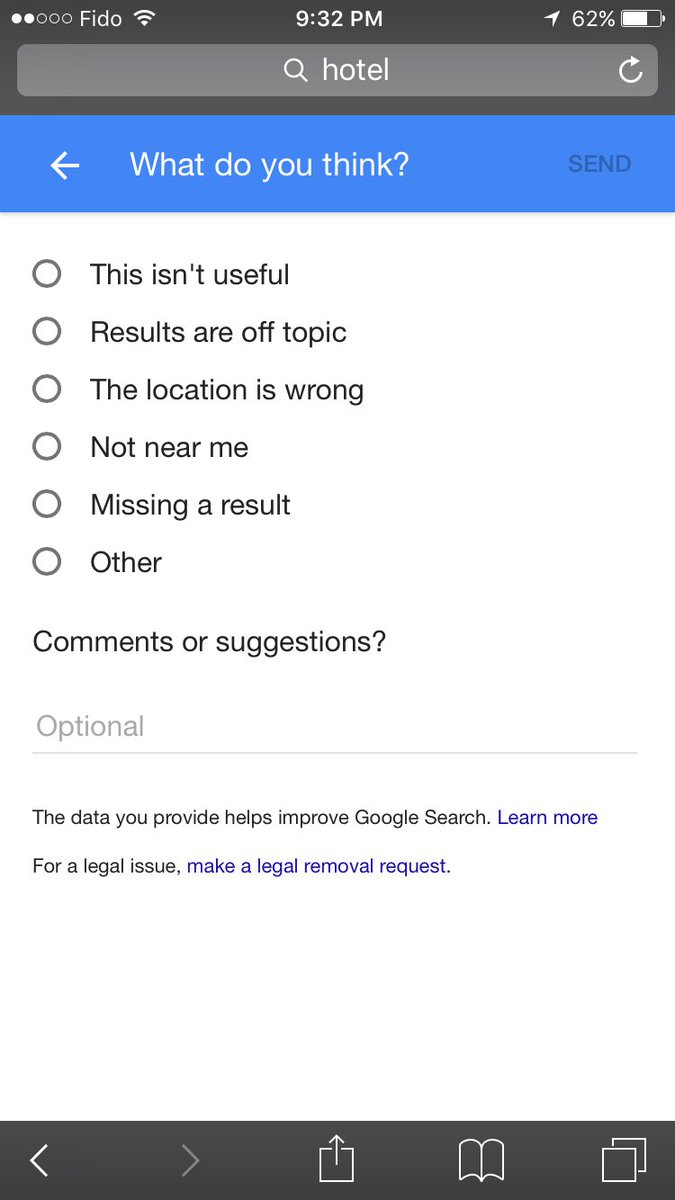675x1200 pixels.
Task: Tap the Safari forward chevron
Action: tap(190, 1161)
